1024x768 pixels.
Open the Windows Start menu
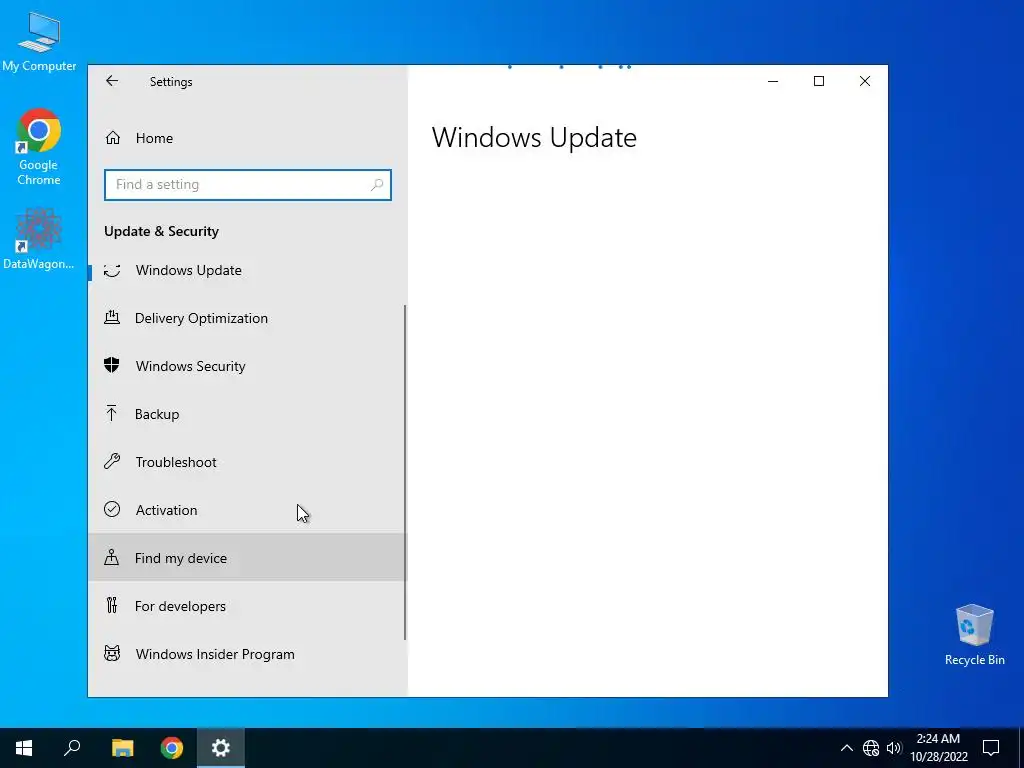click(x=24, y=748)
